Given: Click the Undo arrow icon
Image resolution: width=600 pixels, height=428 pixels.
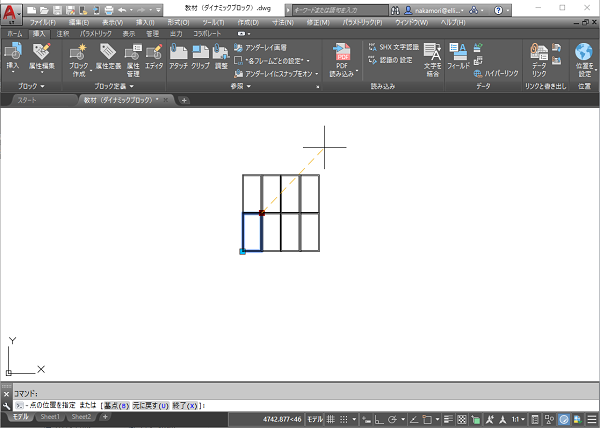Looking at the screenshot, I should [x=122, y=10].
